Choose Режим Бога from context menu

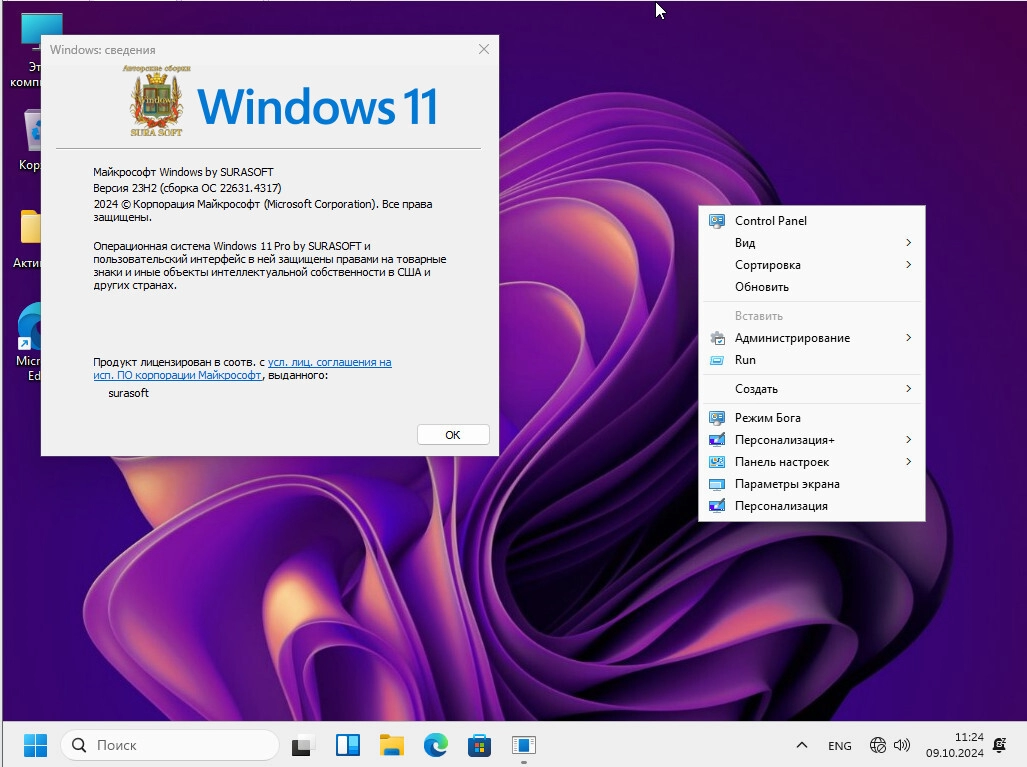767,418
